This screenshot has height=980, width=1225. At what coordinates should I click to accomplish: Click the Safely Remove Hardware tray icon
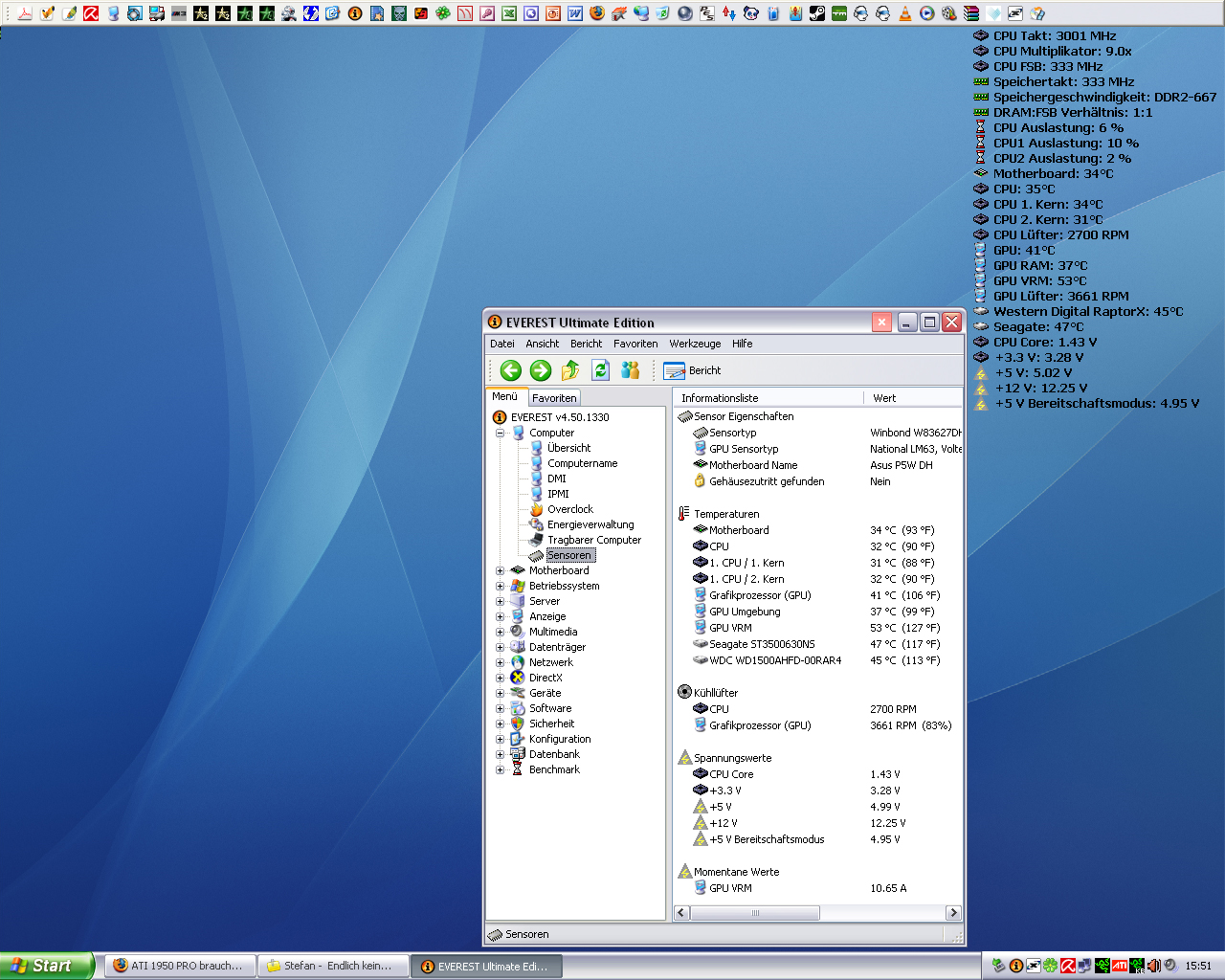pos(998,966)
